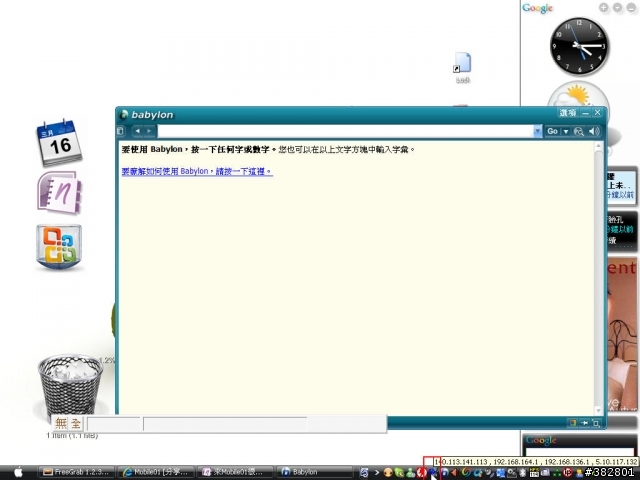The width and height of the screenshot is (640, 480).
Task: Open the dropdown arrow beside Go
Action: tap(566, 131)
